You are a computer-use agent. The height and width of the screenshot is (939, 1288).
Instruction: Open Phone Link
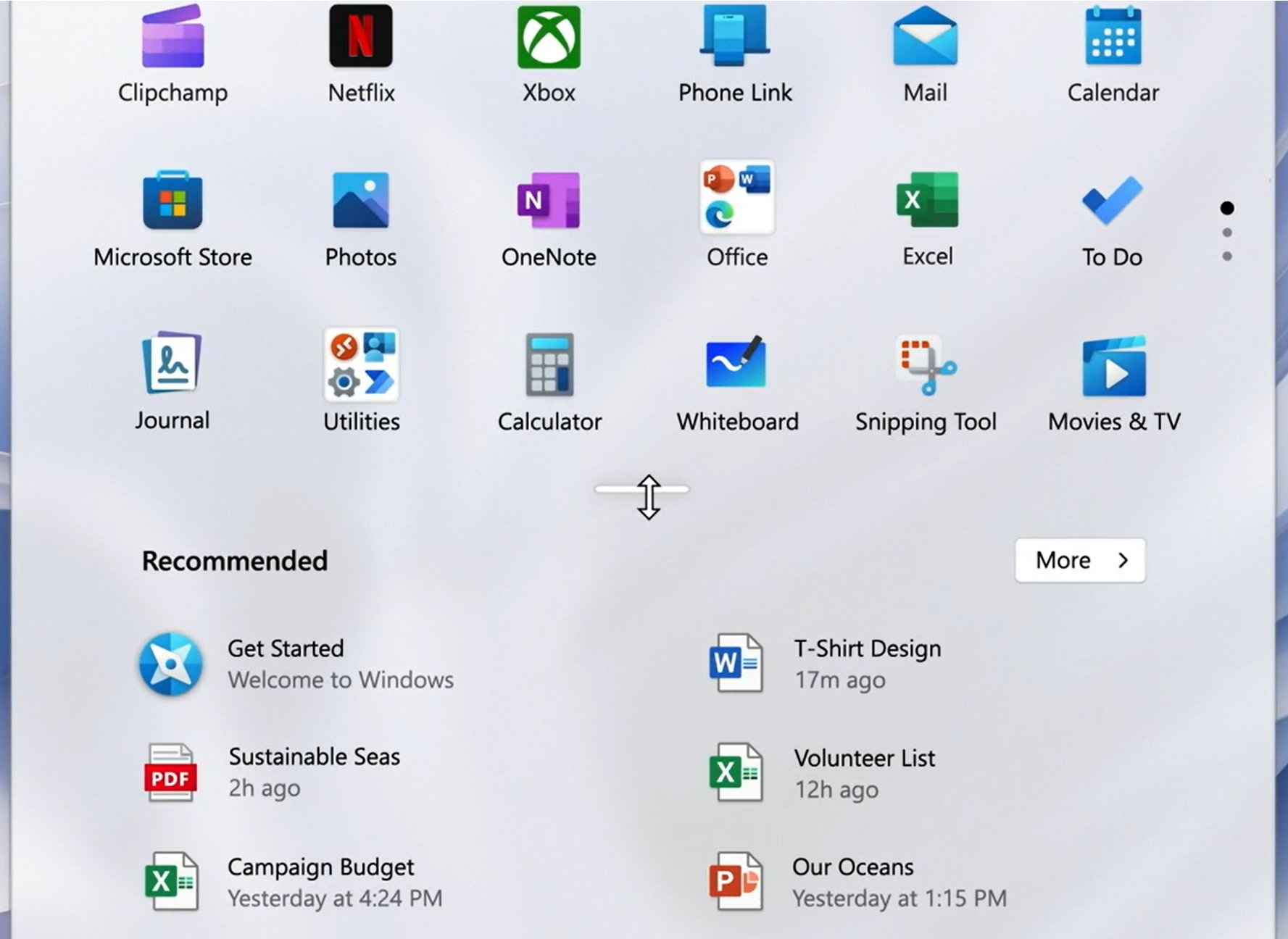[x=735, y=54]
